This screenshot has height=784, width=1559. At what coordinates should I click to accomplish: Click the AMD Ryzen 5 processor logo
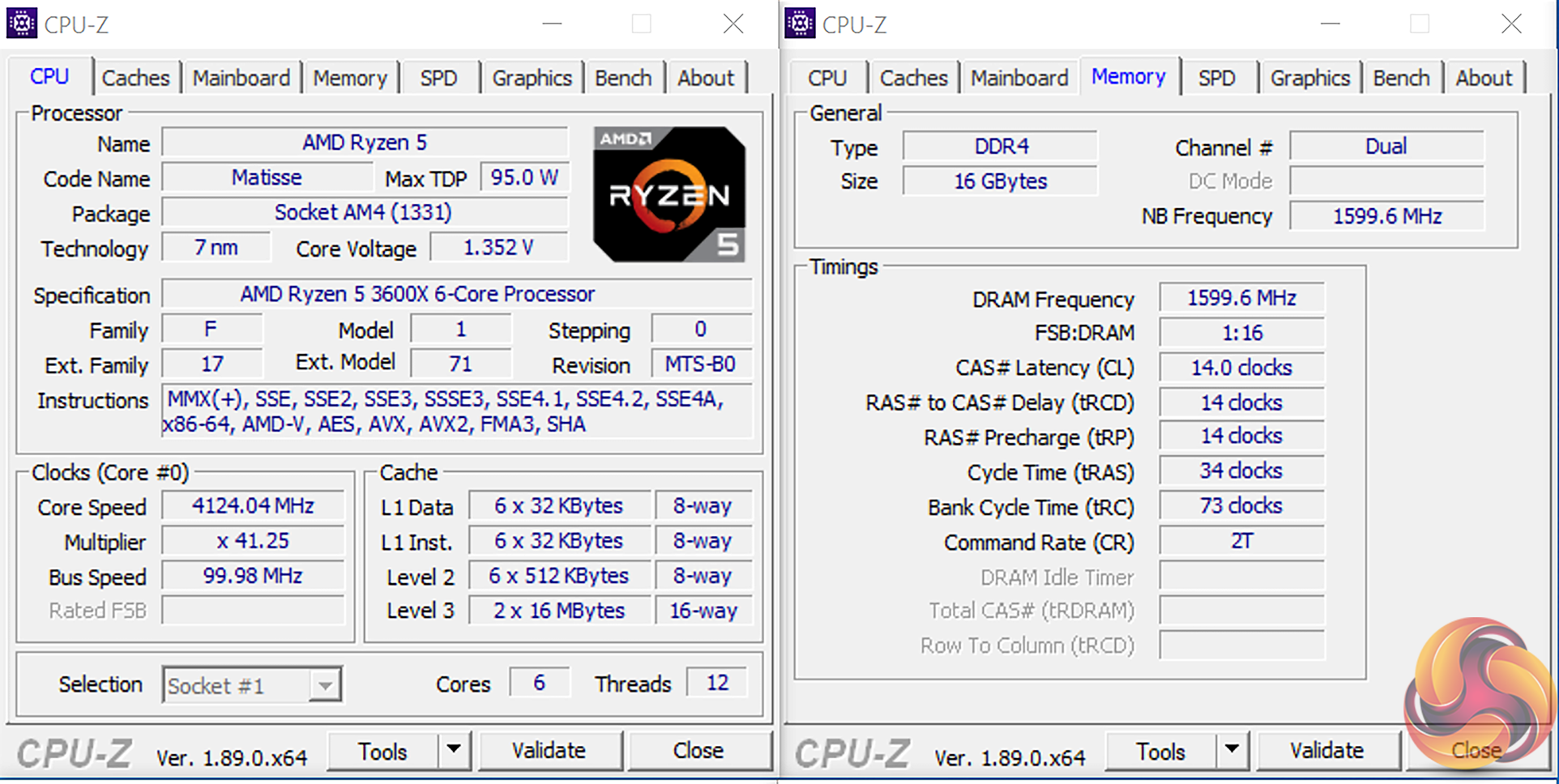tap(669, 194)
